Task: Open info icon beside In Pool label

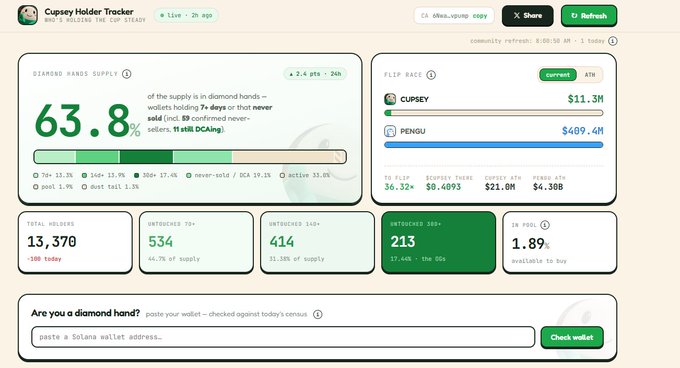Action: click(545, 225)
